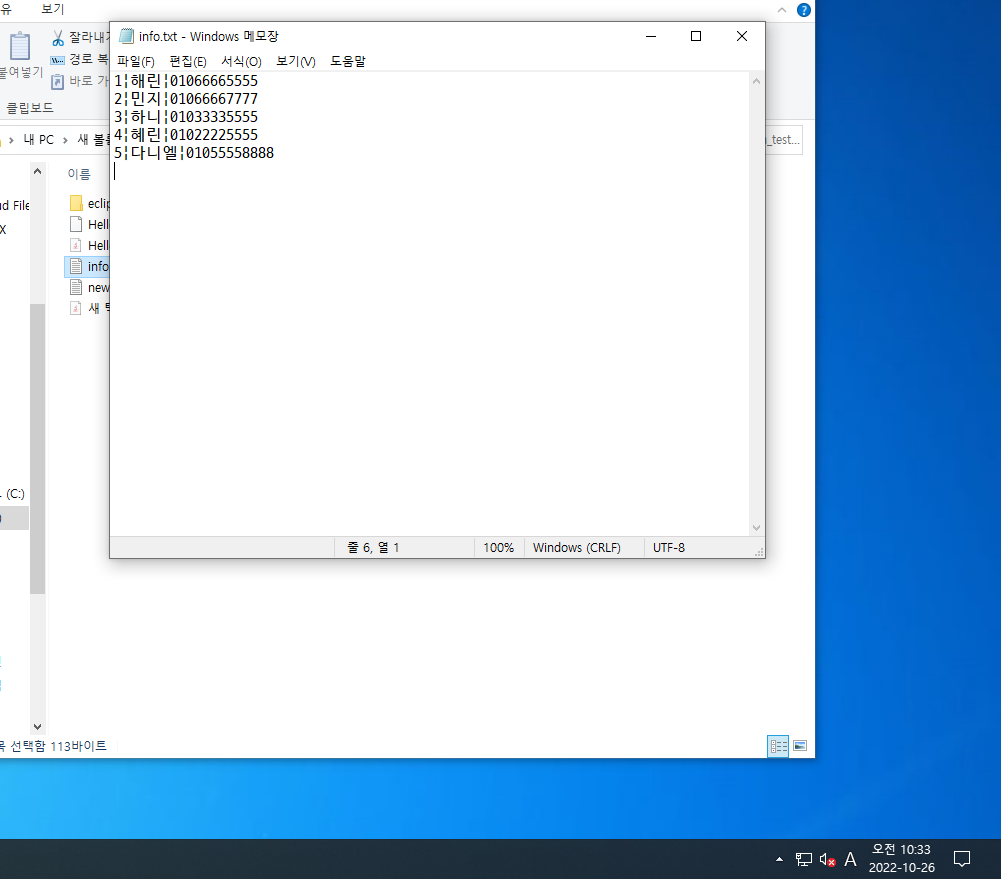
Task: Show hidden tray icons with taskbar arrow
Action: (x=779, y=859)
